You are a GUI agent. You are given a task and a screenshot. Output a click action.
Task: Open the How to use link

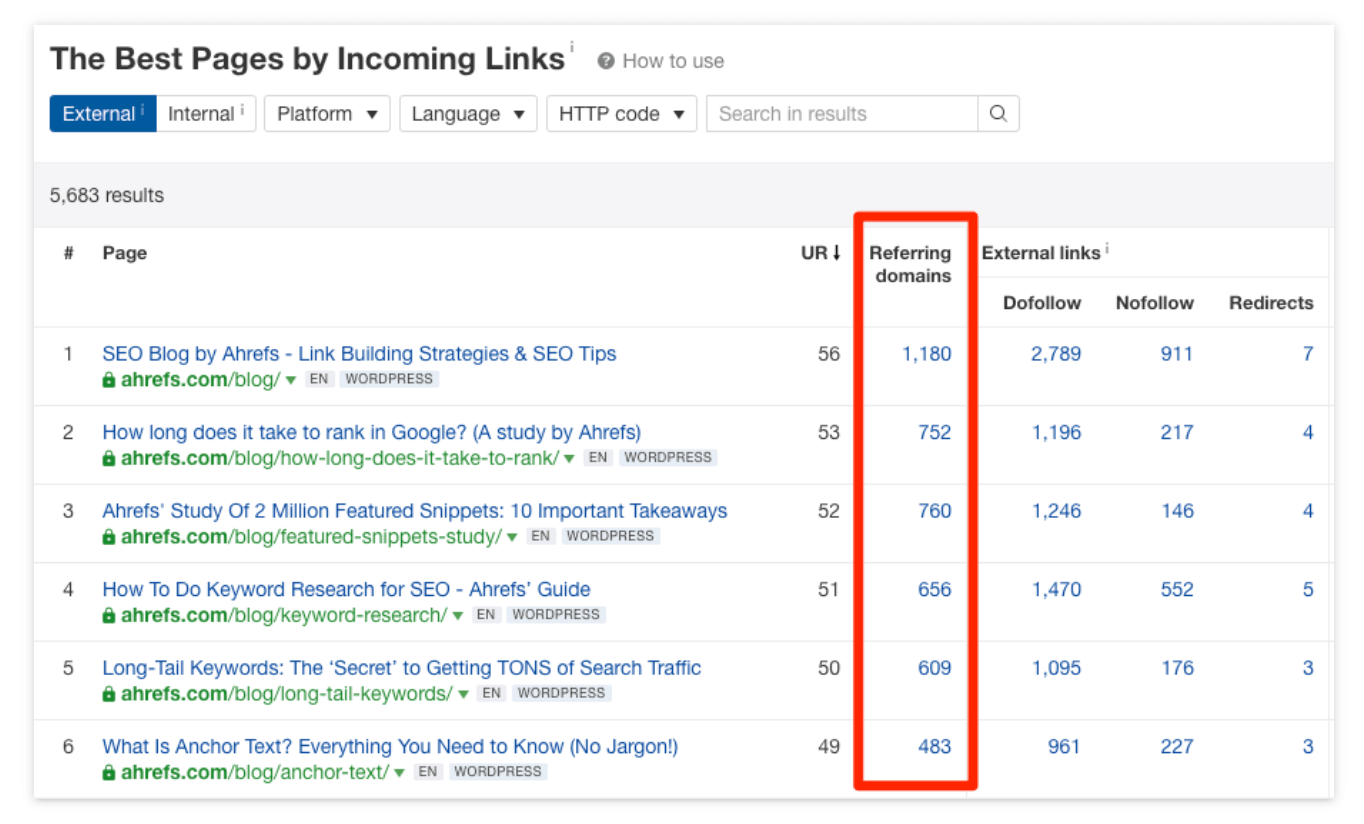[673, 62]
